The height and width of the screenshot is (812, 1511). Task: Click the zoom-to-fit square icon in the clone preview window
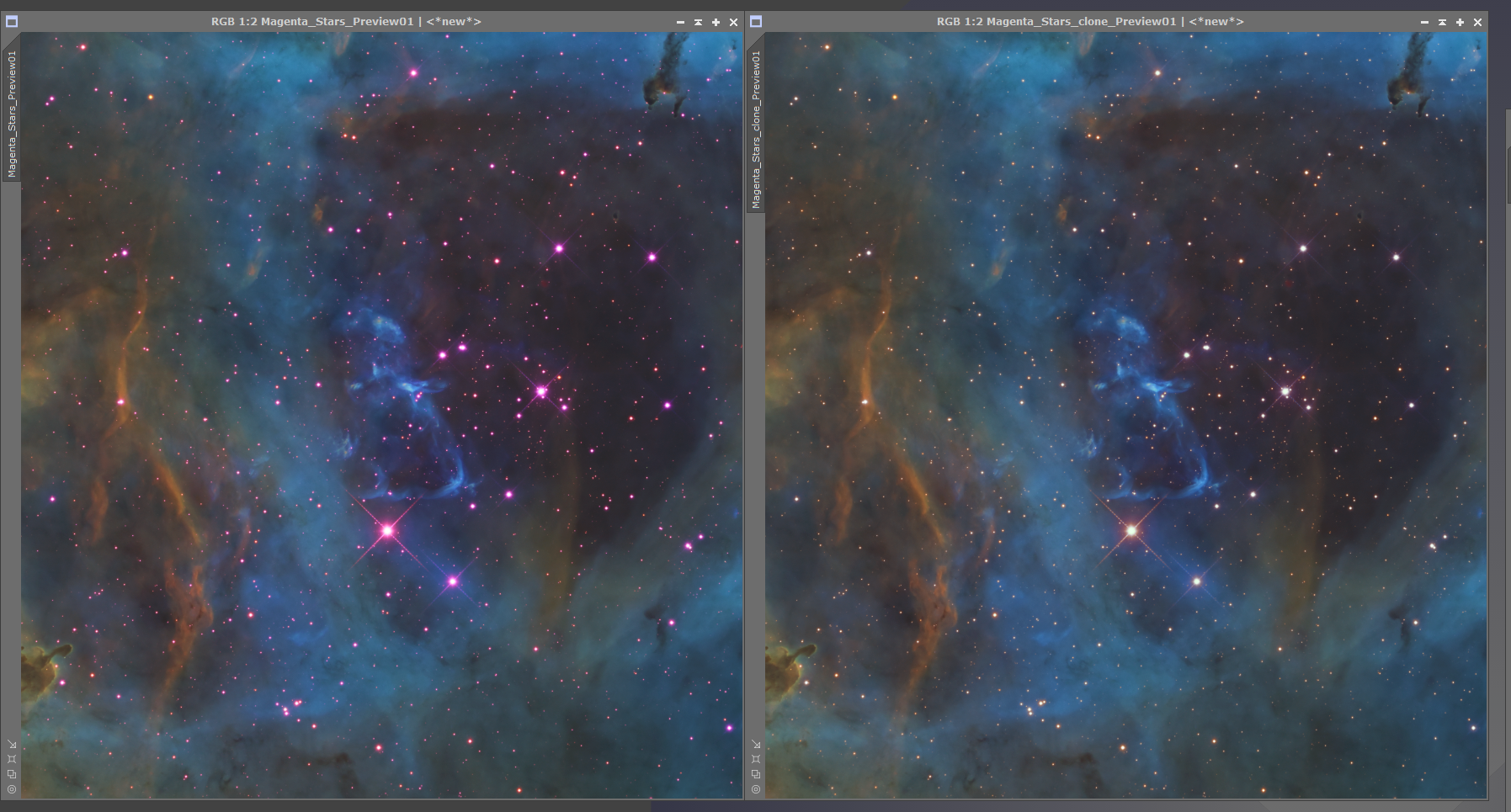click(756, 759)
